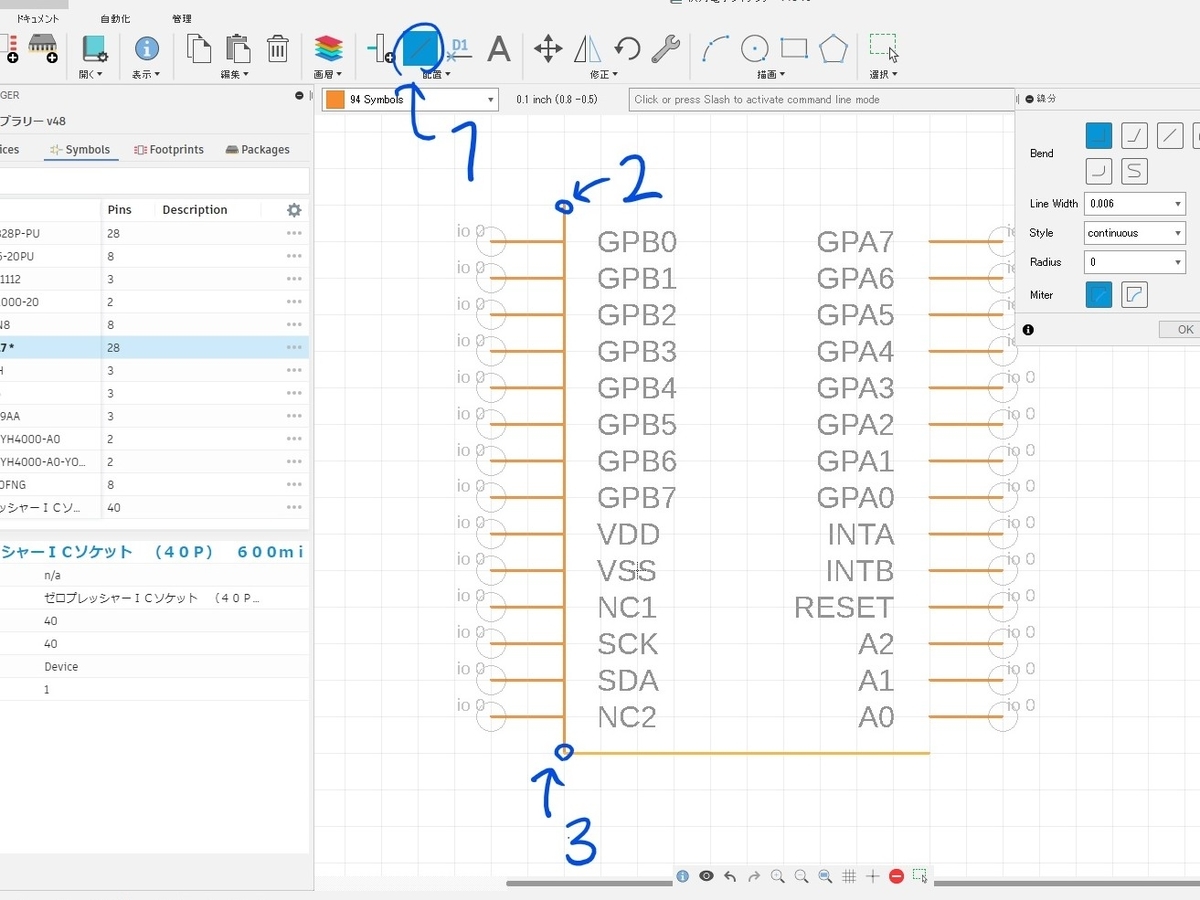Select the right-angle Bend style option
Image resolution: width=1200 pixels, height=900 pixels.
pos(1099,135)
